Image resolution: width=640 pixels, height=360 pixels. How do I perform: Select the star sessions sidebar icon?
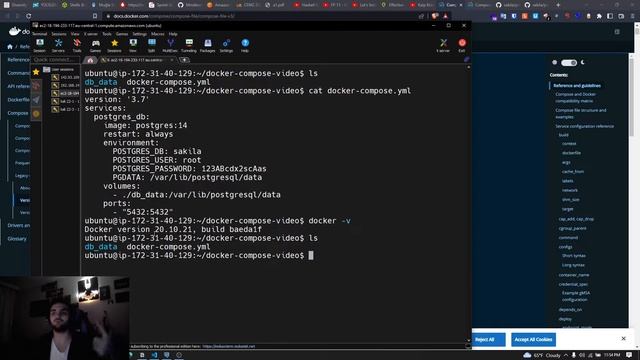[36, 72]
